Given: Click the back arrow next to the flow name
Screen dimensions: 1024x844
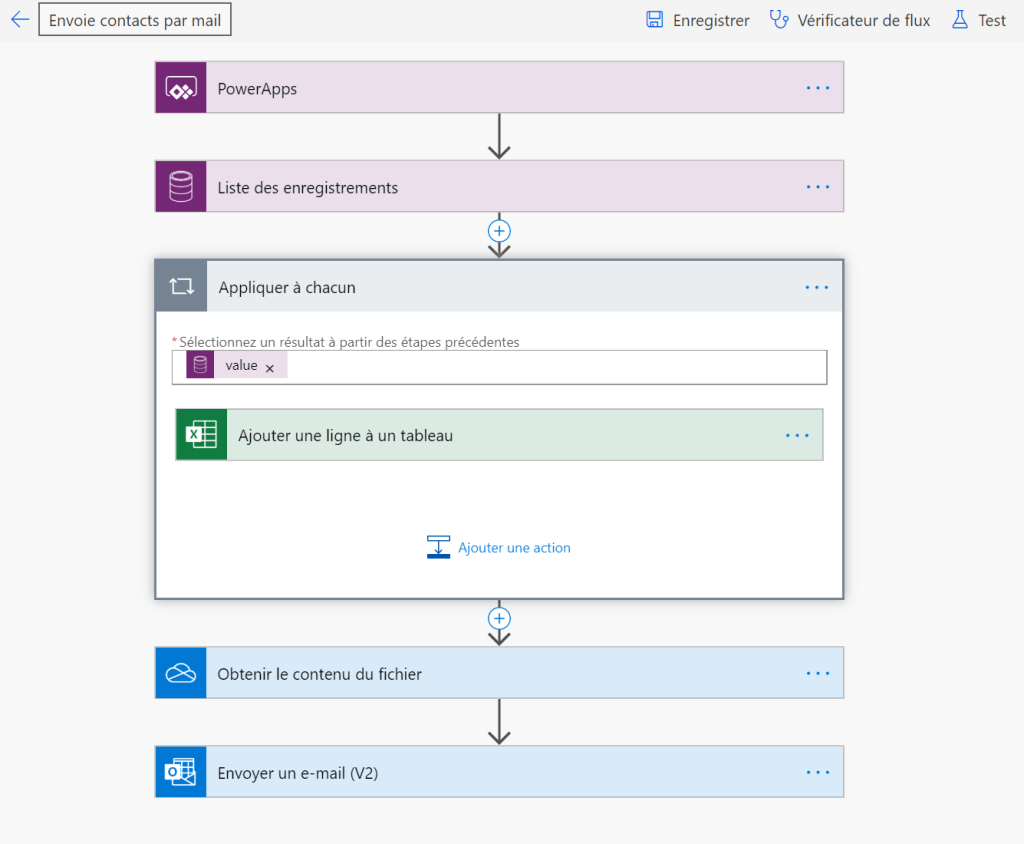Looking at the screenshot, I should coord(19,18).
